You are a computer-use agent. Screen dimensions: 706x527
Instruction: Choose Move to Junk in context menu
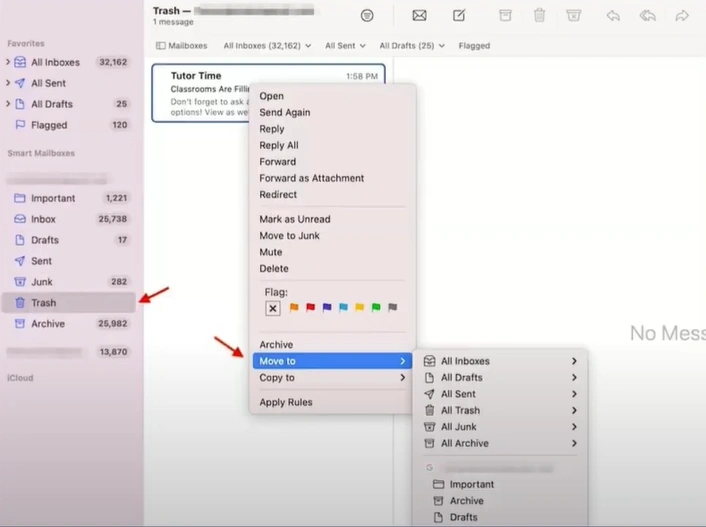[x=332, y=236]
